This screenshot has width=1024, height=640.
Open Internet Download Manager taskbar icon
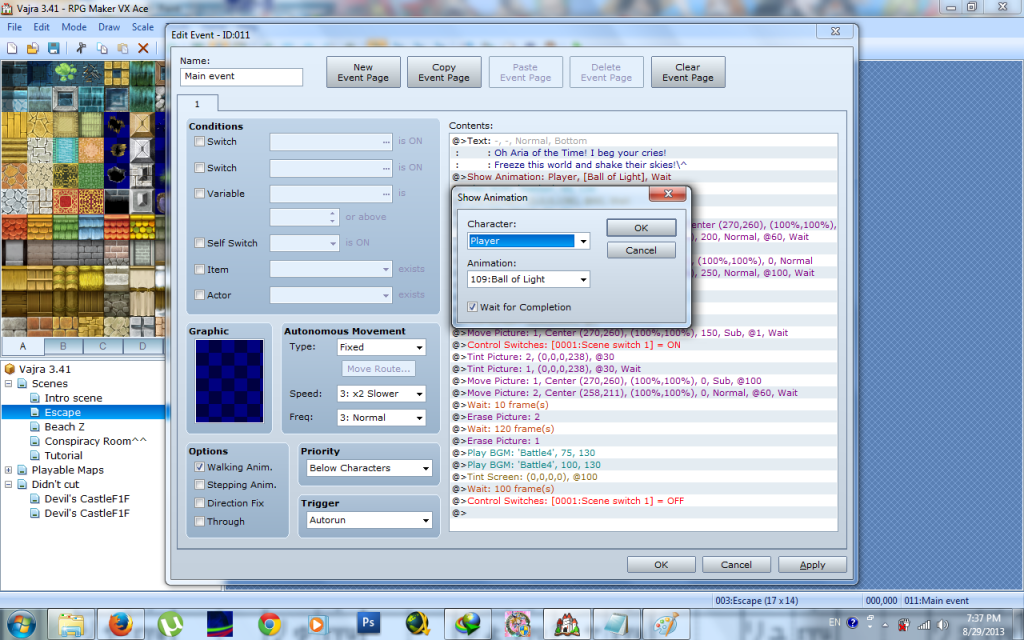468,624
